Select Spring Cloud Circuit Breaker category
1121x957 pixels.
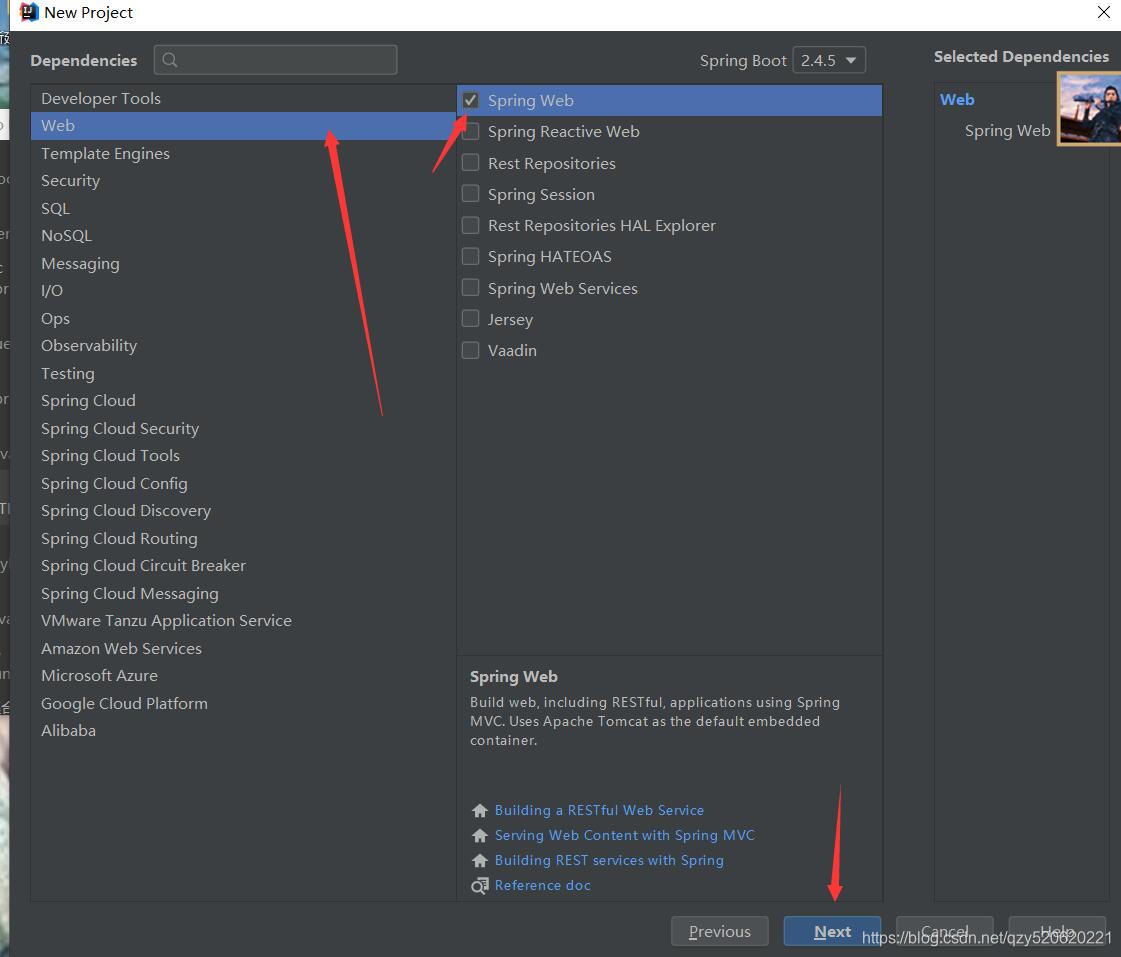pyautogui.click(x=243, y=566)
